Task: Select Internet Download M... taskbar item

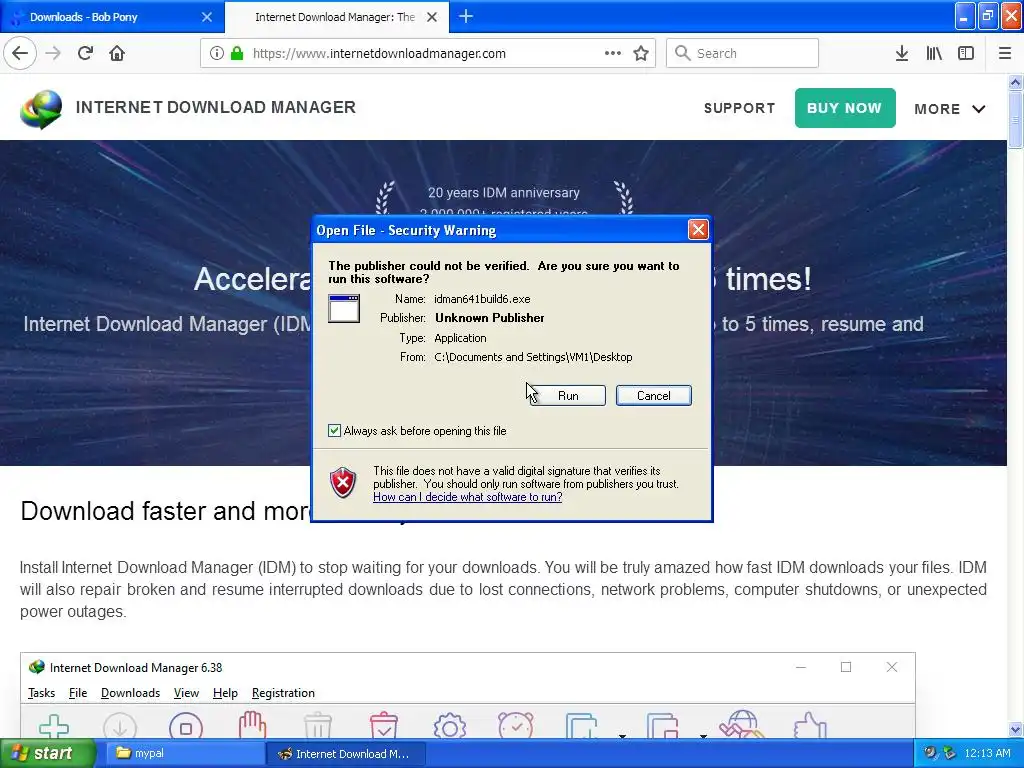Action: tap(346, 754)
